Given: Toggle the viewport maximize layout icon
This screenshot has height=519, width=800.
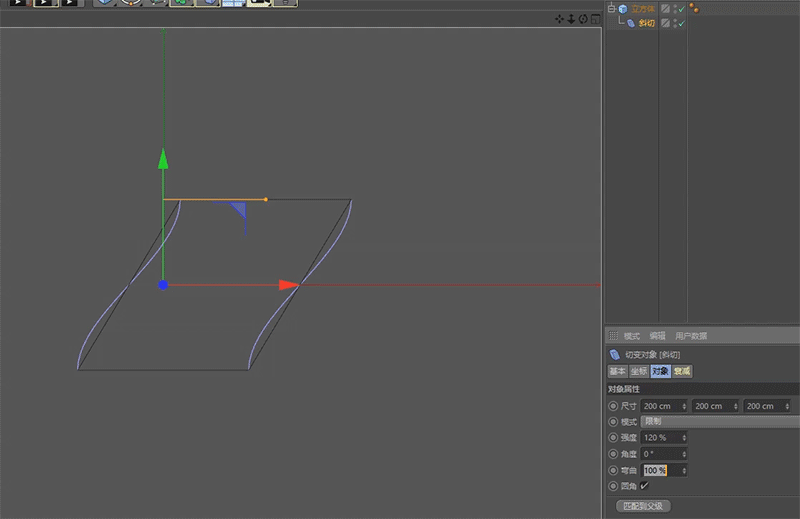Looking at the screenshot, I should tap(595, 19).
